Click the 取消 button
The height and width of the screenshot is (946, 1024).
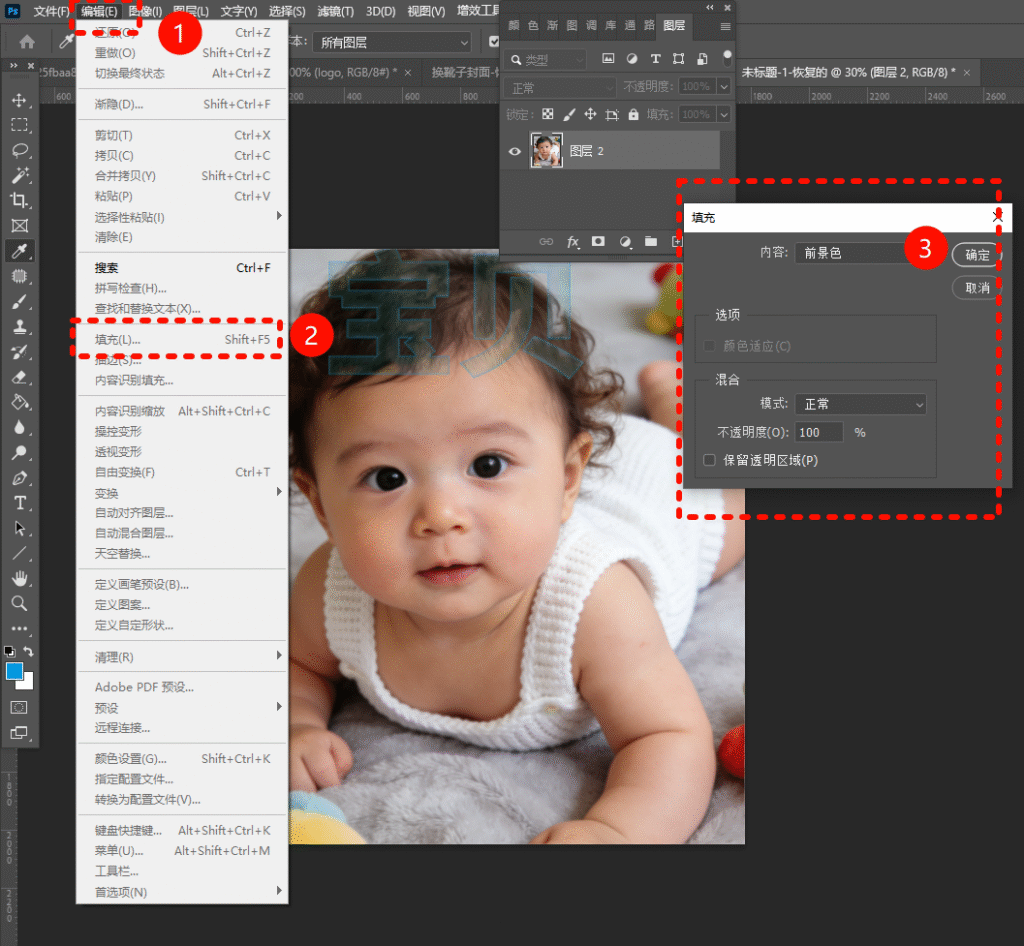point(977,288)
